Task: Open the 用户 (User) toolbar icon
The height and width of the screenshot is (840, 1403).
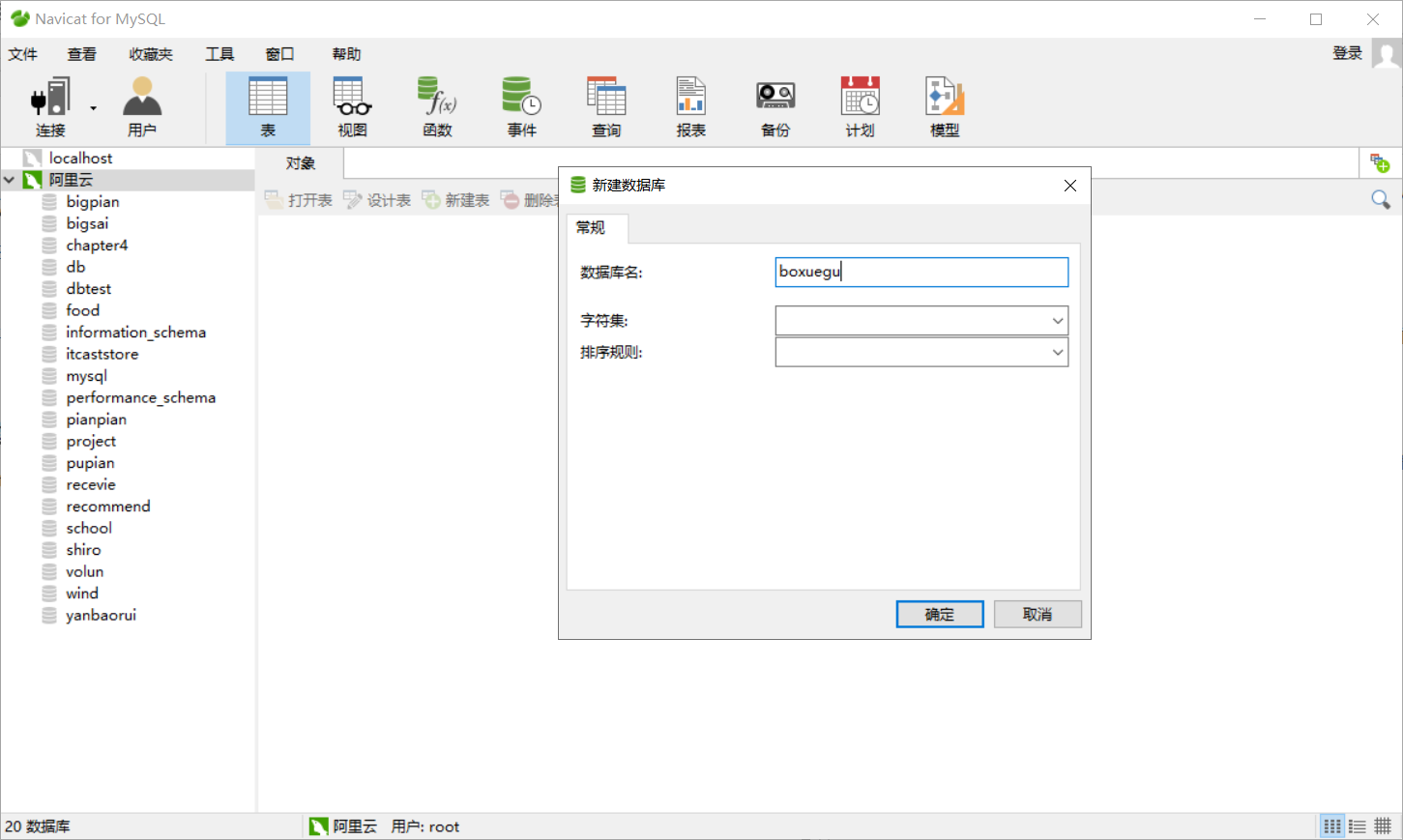Action: tap(141, 107)
